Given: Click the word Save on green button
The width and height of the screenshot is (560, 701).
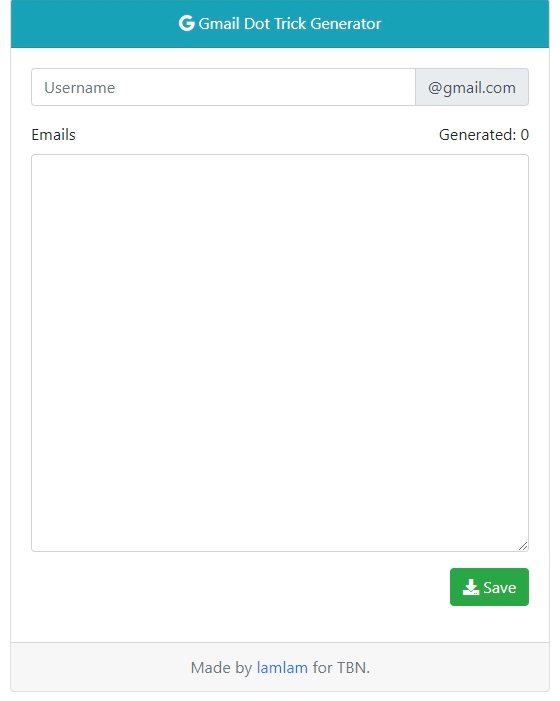Looking at the screenshot, I should 500,587.
